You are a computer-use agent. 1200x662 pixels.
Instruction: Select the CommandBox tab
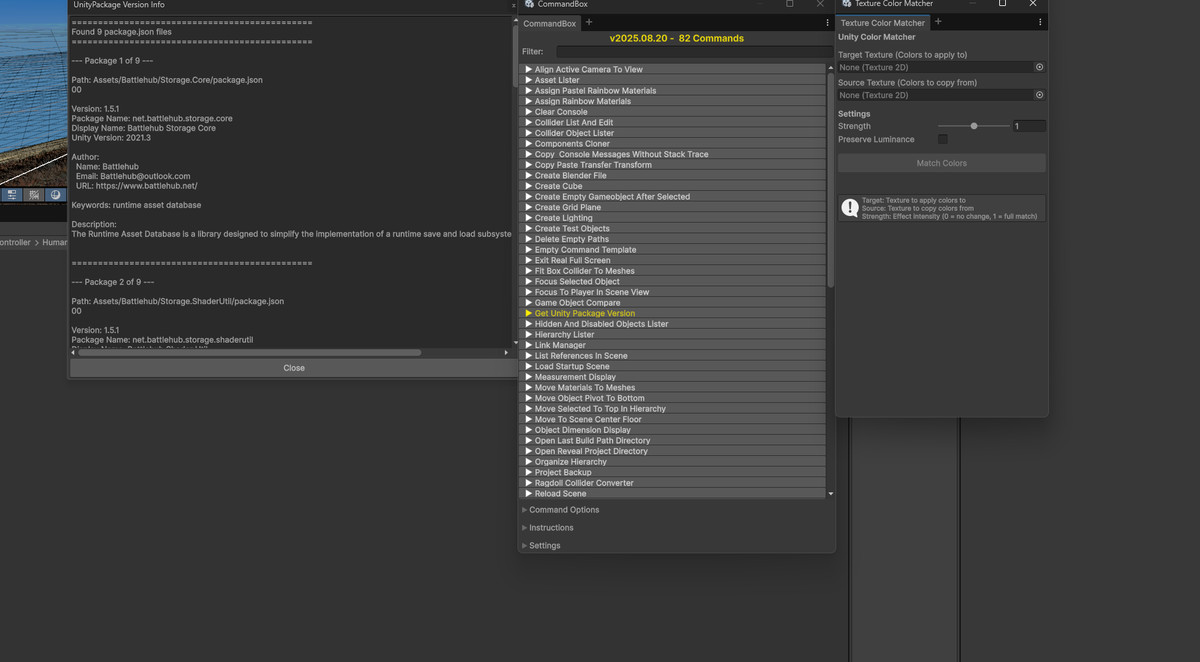coord(549,23)
